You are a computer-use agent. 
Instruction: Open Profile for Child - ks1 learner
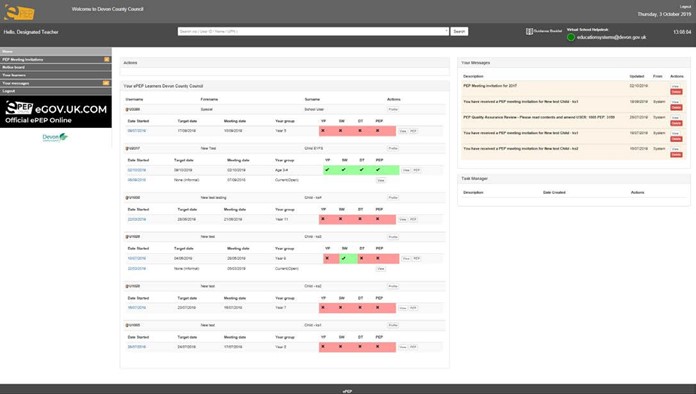tap(393, 325)
